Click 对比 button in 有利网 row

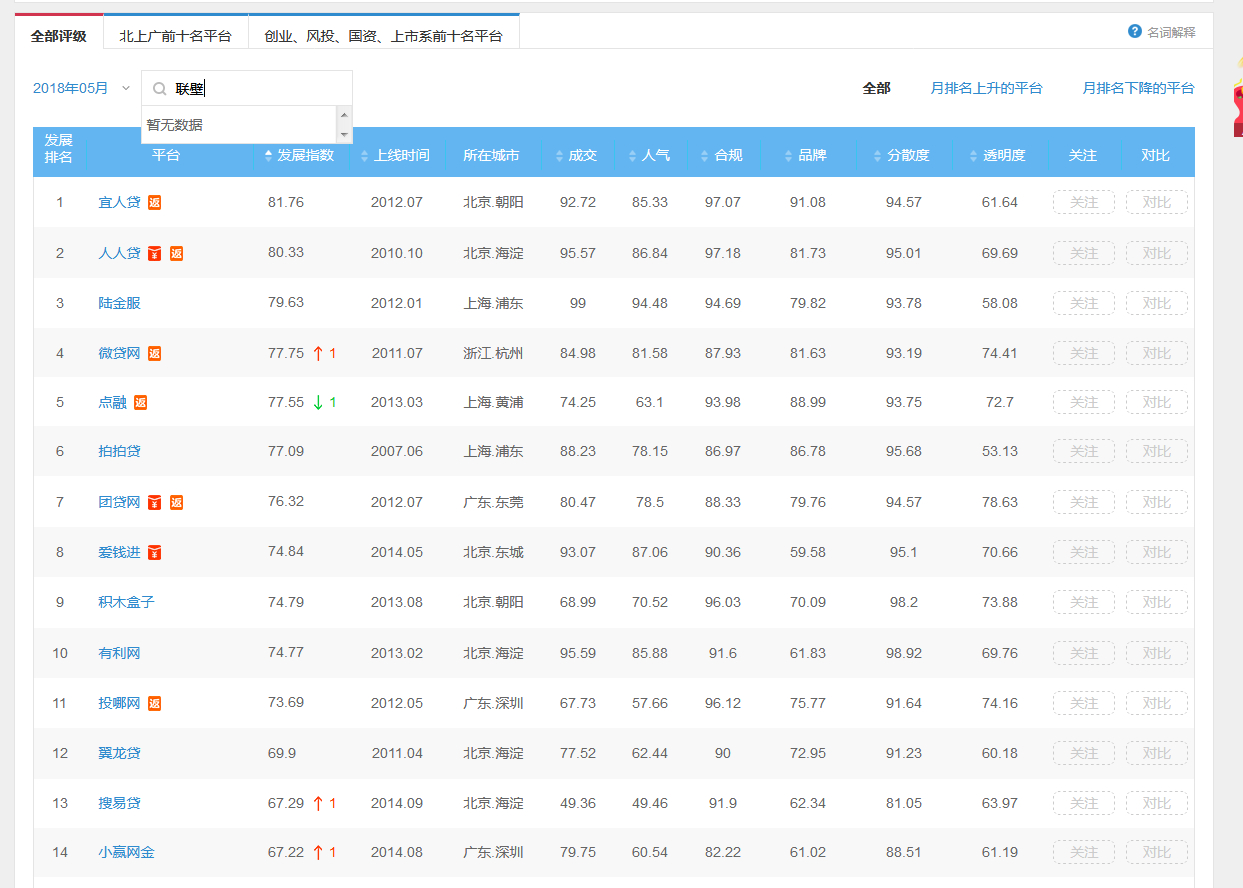[x=1157, y=653]
